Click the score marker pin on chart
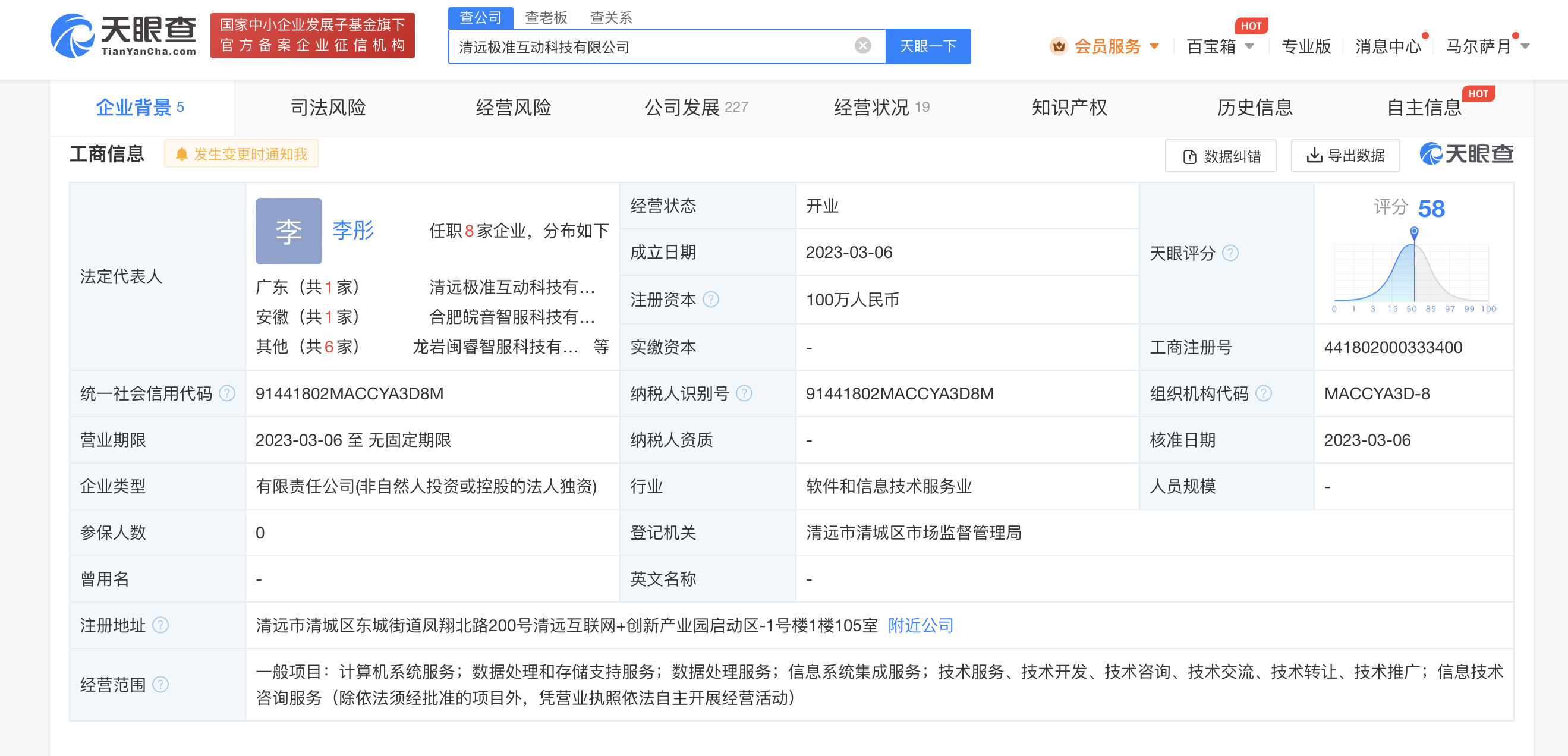 point(1415,232)
